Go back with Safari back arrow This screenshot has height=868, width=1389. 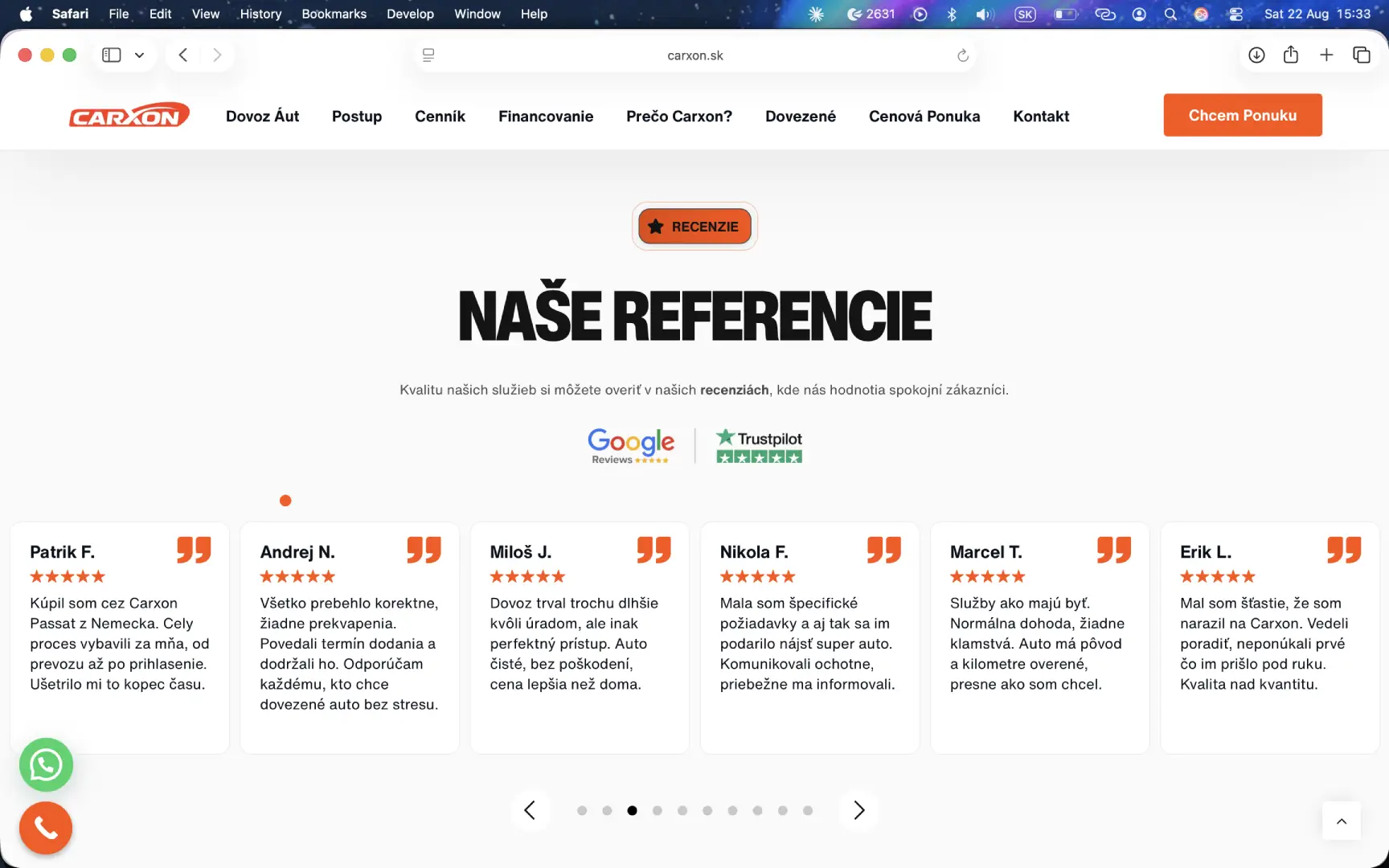pos(183,55)
